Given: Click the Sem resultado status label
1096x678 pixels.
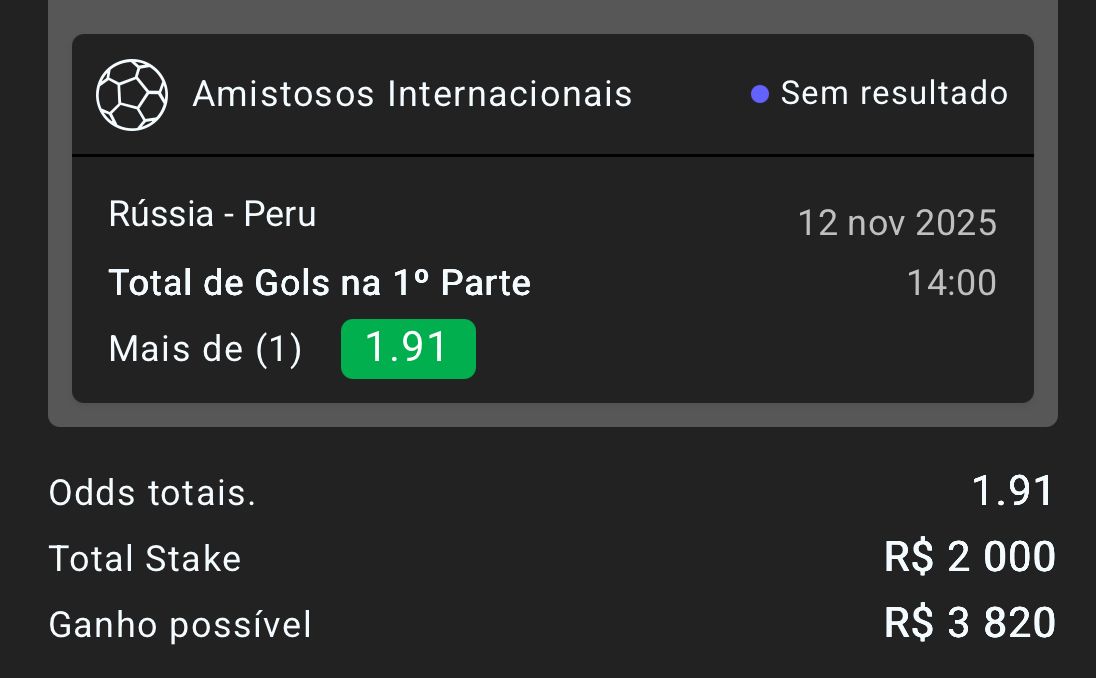Looking at the screenshot, I should tap(894, 93).
